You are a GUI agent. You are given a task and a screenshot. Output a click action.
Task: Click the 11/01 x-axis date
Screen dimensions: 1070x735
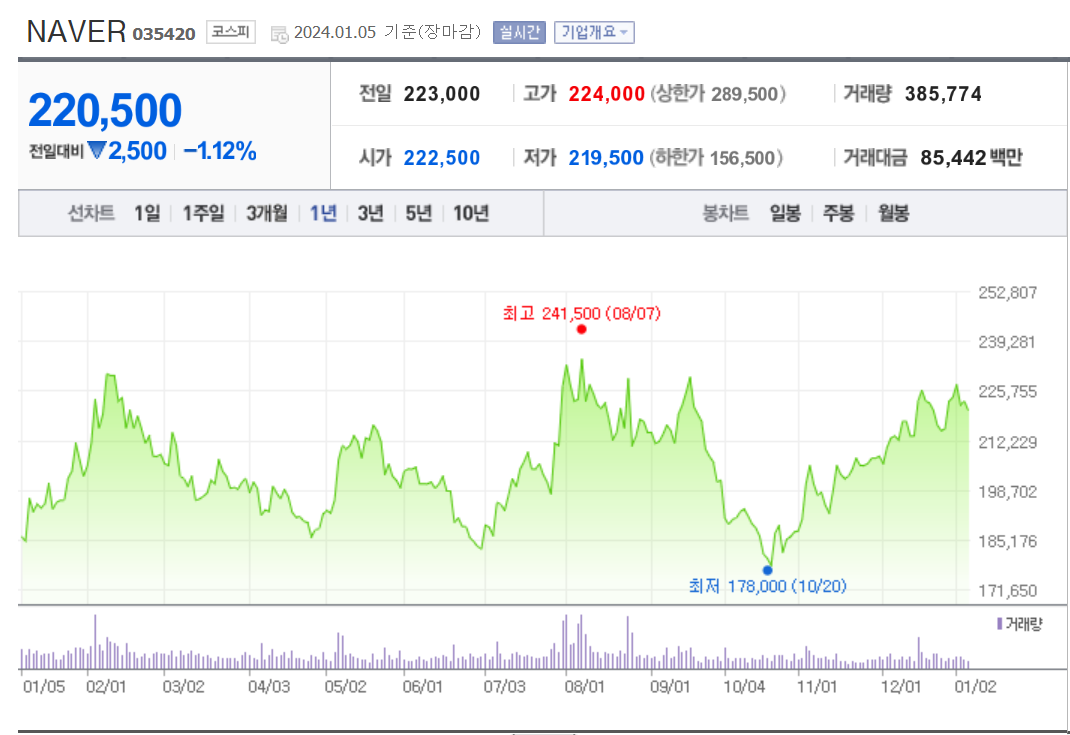817,687
